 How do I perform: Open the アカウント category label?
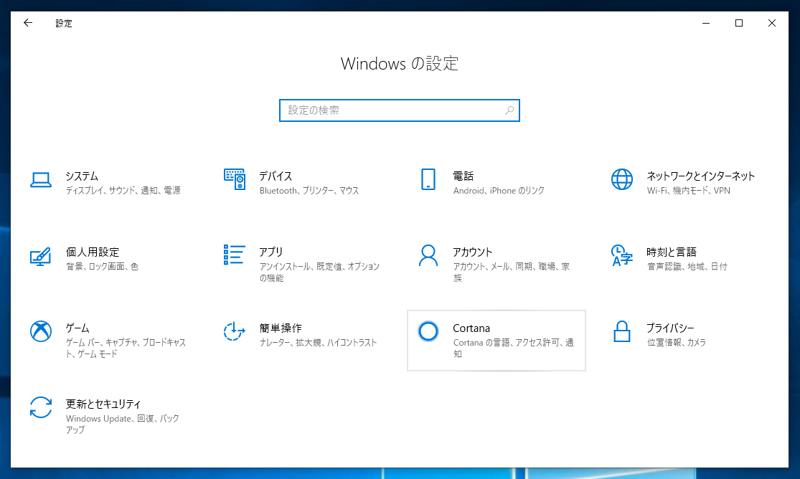[x=472, y=252]
